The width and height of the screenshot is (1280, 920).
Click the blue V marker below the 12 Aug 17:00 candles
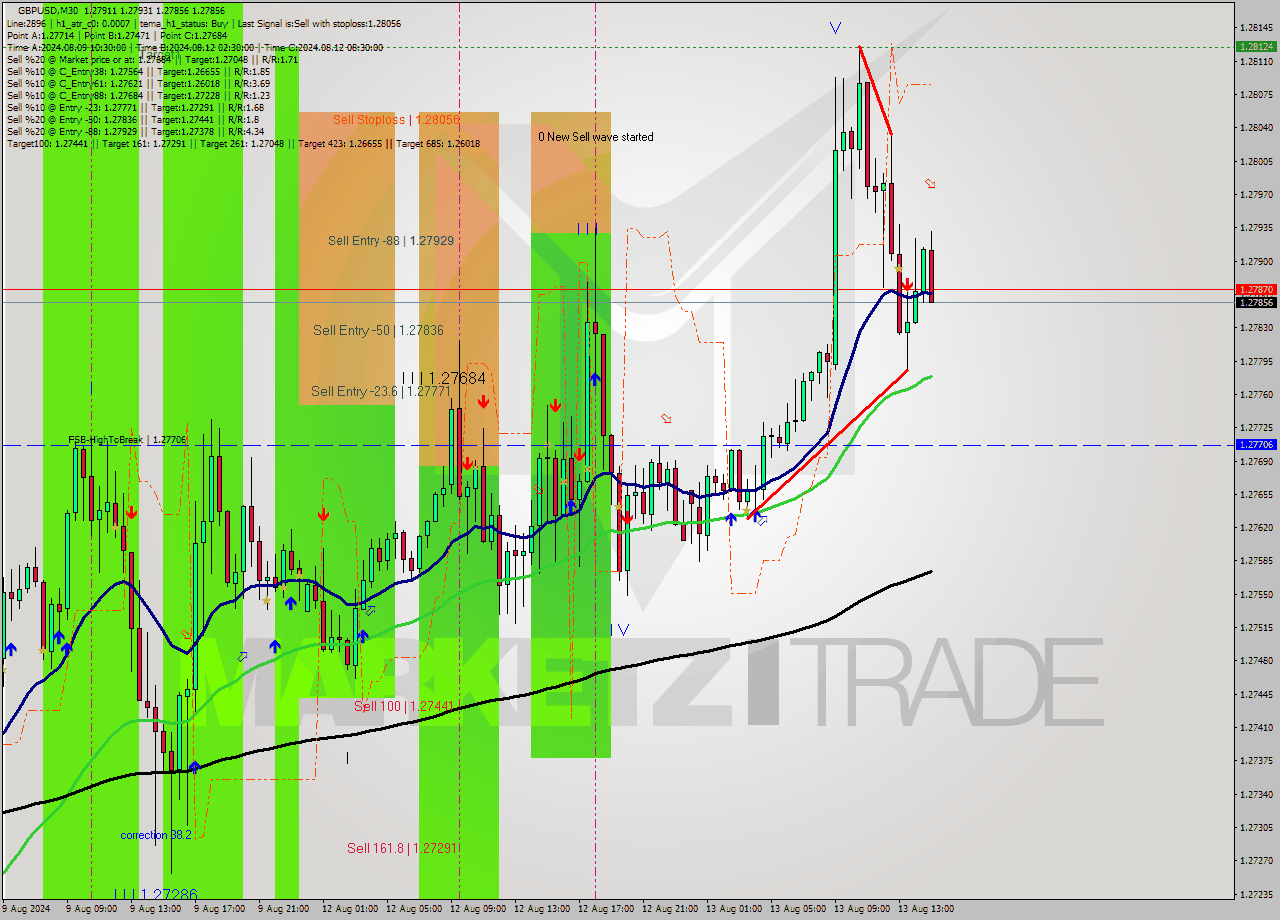[623, 630]
